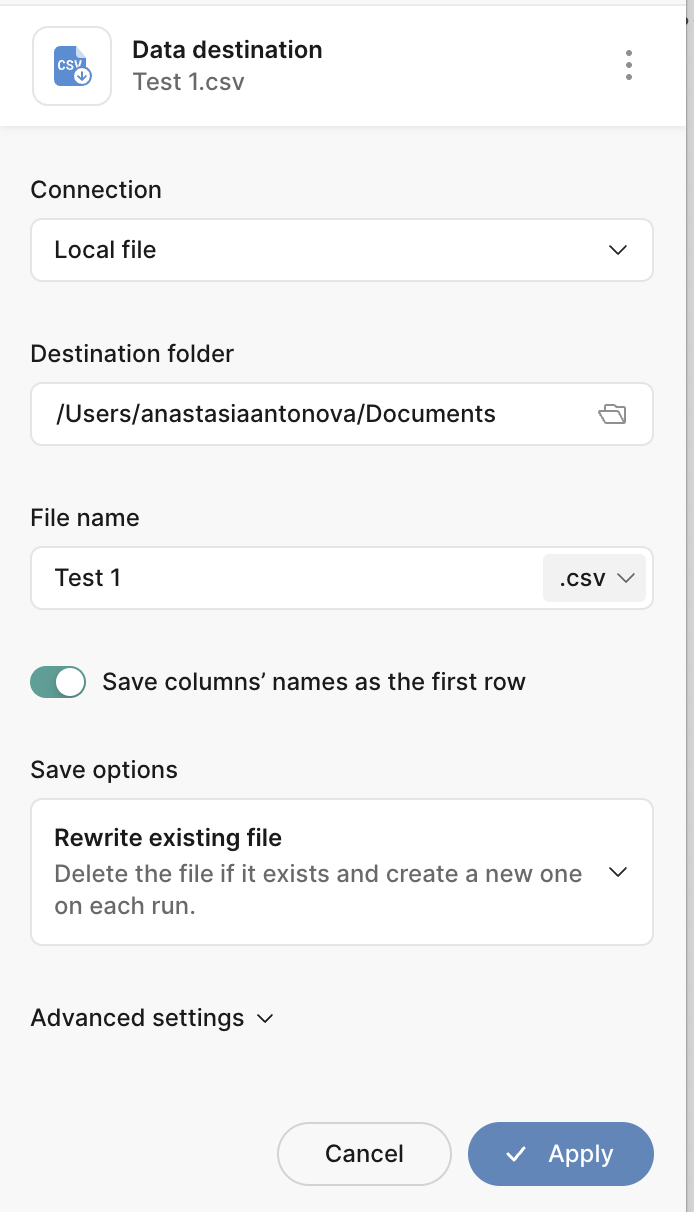Click the "Save columns' names" label text
Viewport: 694px width, 1212px height.
[x=314, y=682]
